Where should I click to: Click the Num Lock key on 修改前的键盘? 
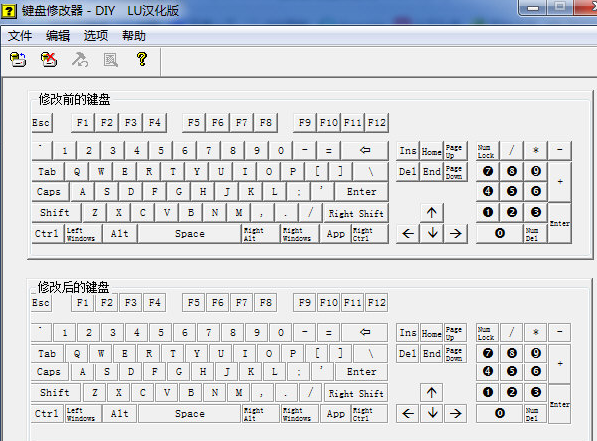pyautogui.click(x=488, y=151)
